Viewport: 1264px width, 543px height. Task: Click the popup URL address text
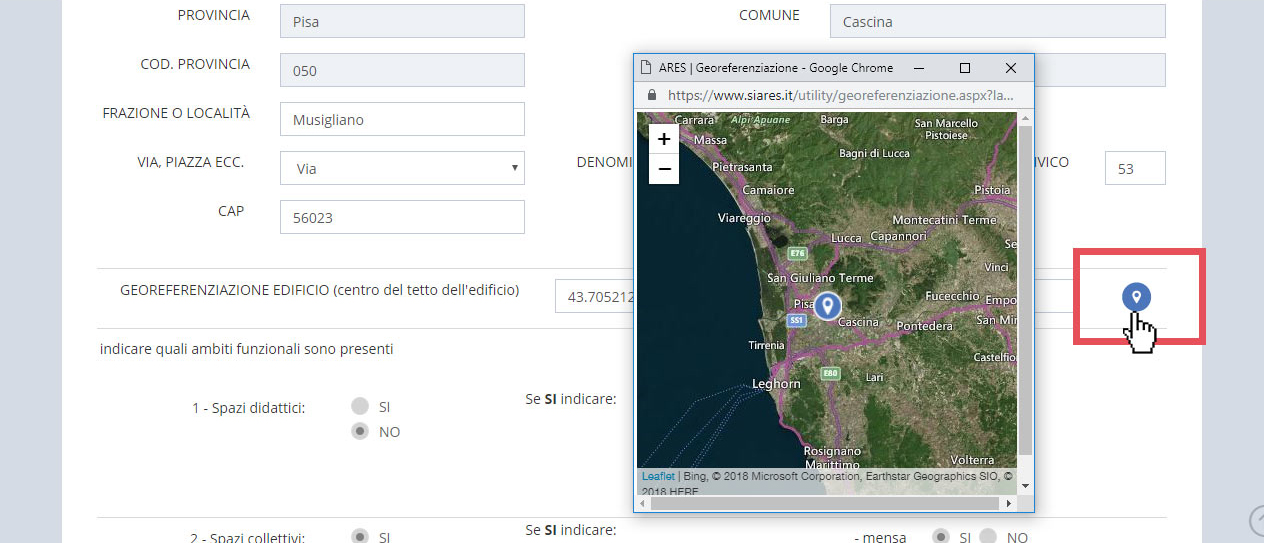tap(840, 95)
